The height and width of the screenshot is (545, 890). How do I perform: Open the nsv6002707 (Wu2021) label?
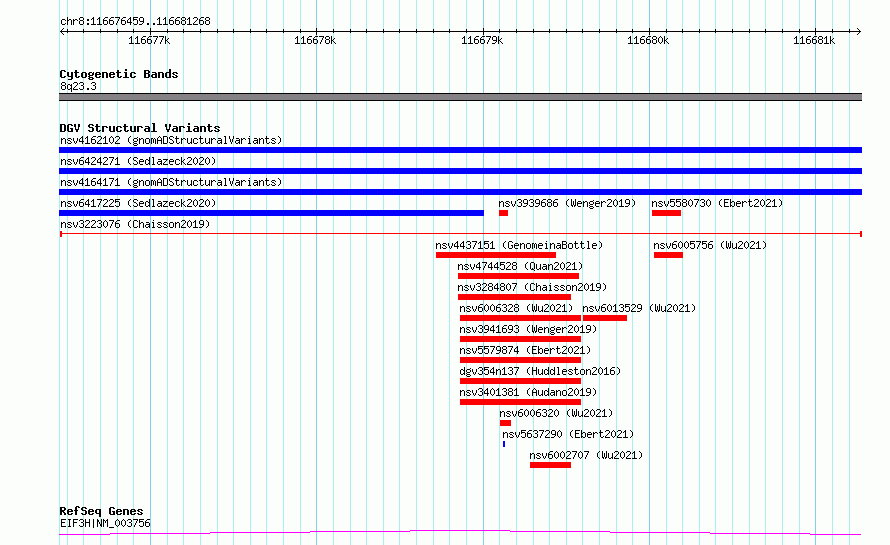tap(586, 455)
